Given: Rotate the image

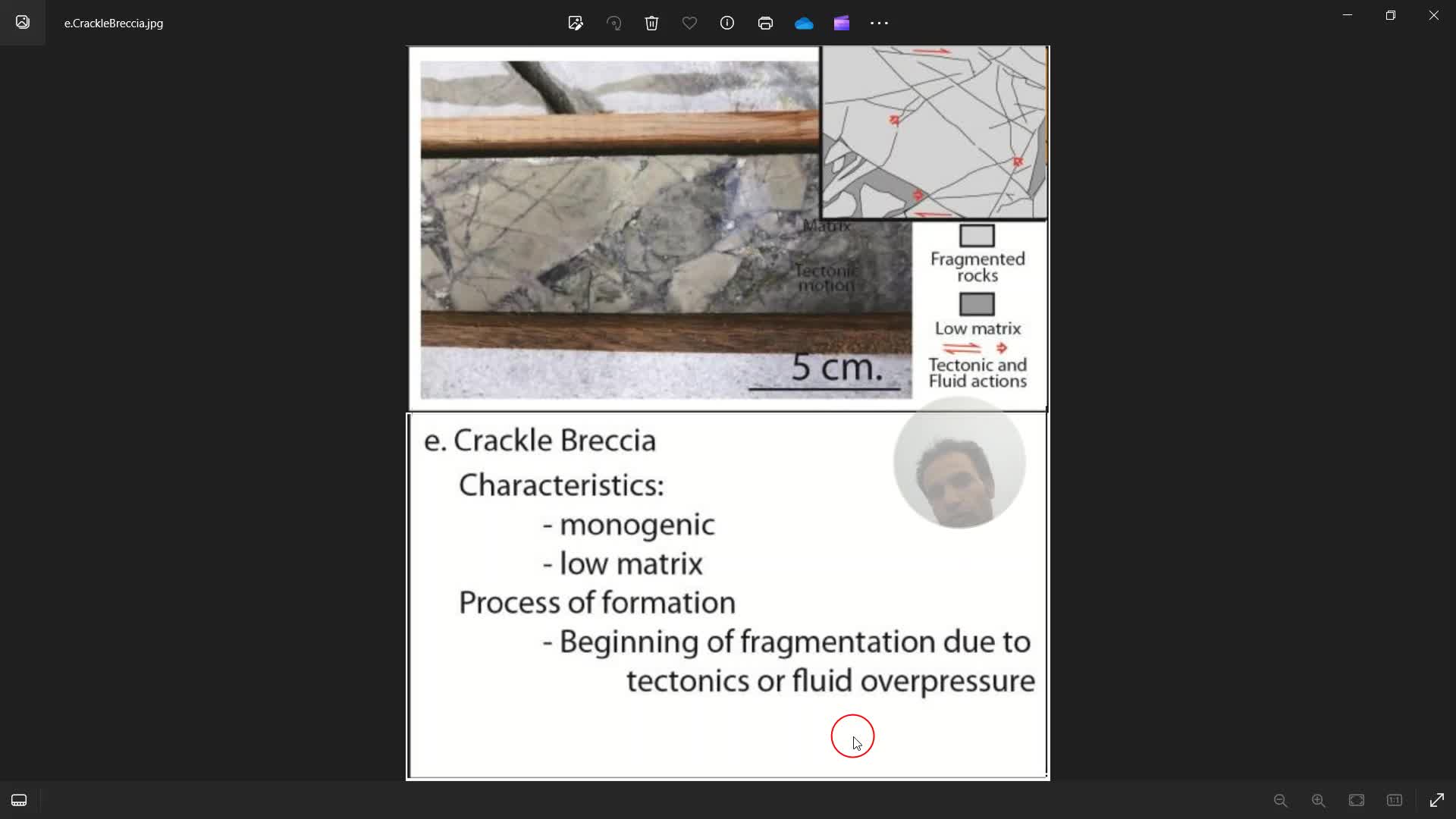Looking at the screenshot, I should 613,23.
